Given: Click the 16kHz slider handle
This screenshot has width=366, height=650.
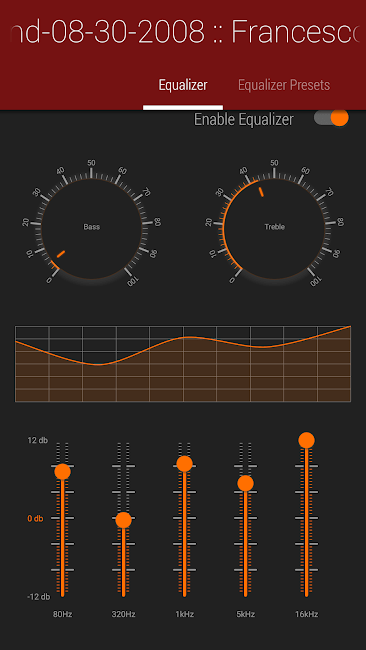Looking at the screenshot, I should point(306,440).
